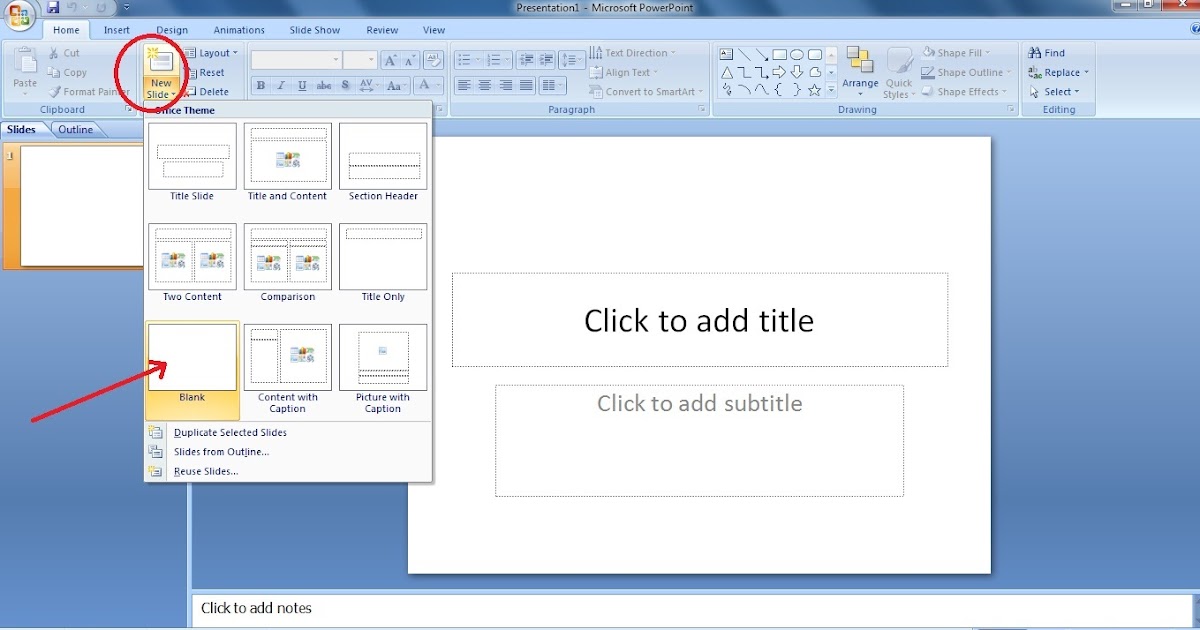Click into the notes field
The width and height of the screenshot is (1200, 630).
[x=600, y=608]
